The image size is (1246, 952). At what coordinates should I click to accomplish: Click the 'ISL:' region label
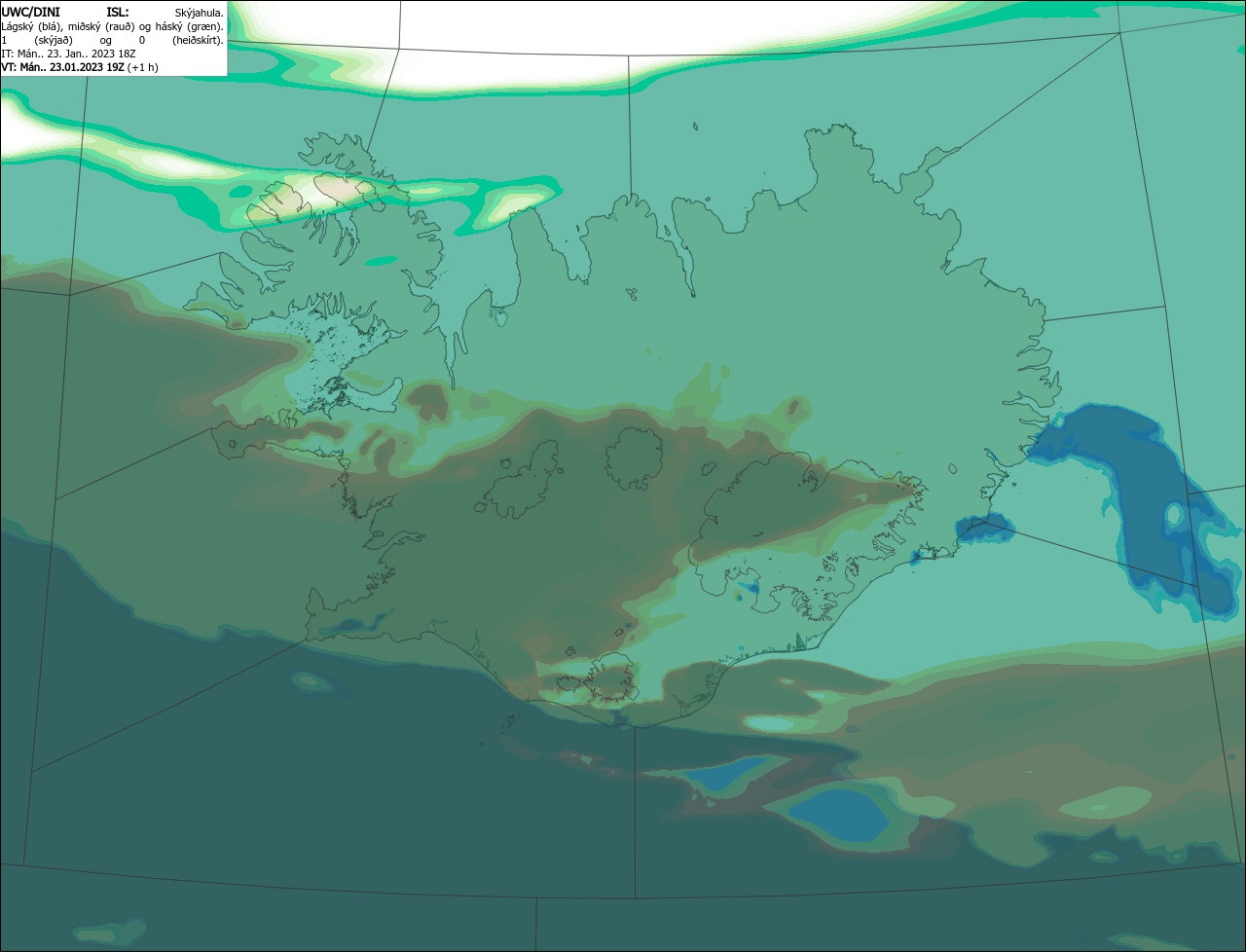118,12
